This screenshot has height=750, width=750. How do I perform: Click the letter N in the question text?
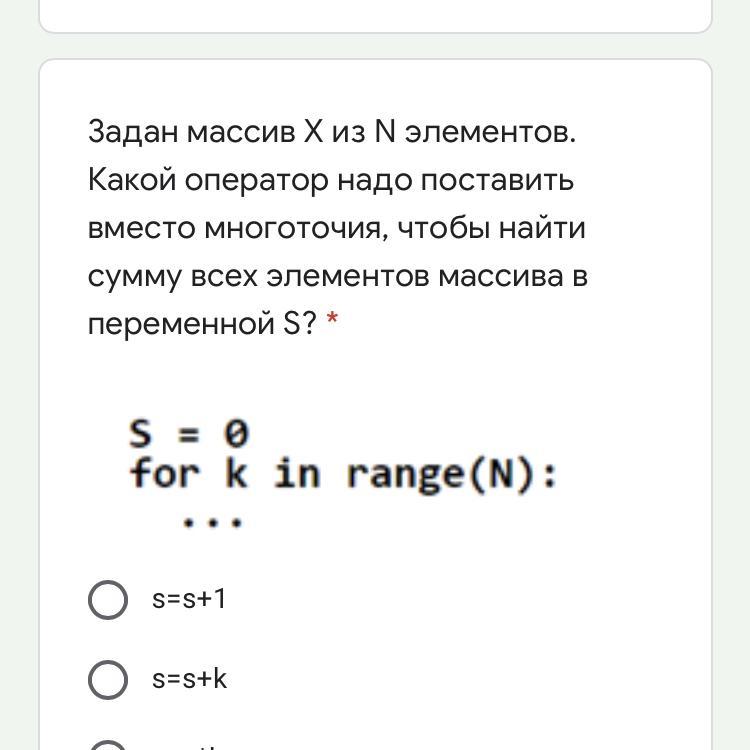(385, 131)
